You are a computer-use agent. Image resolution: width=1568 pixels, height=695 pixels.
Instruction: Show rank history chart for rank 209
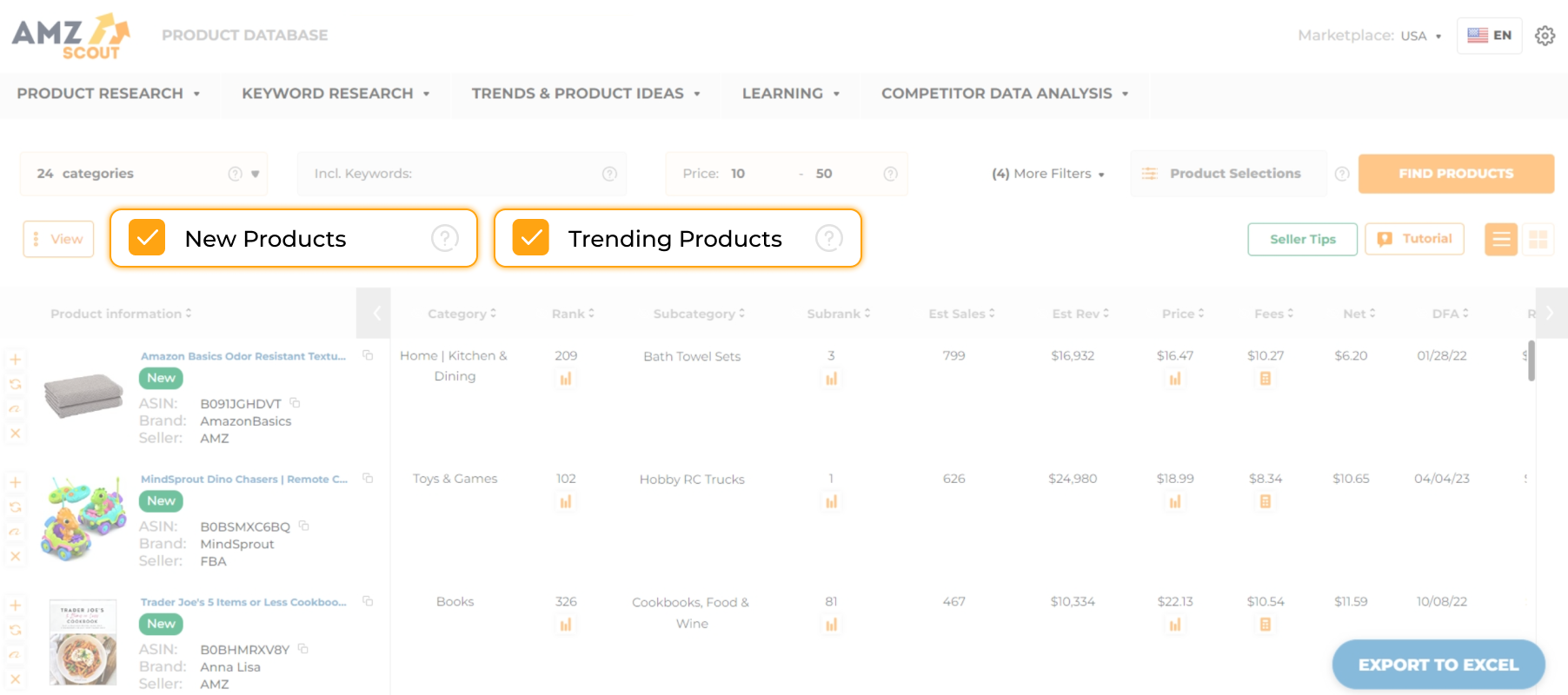(x=566, y=379)
